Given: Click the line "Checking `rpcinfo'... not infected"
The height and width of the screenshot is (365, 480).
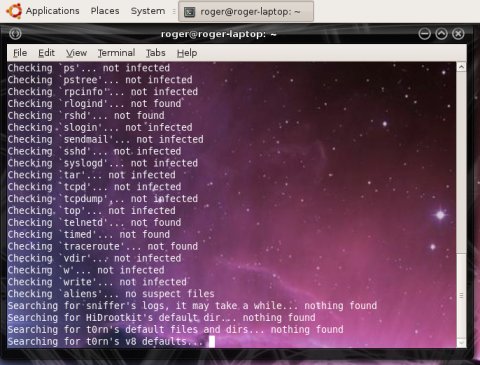Looking at the screenshot, I should (103, 92).
